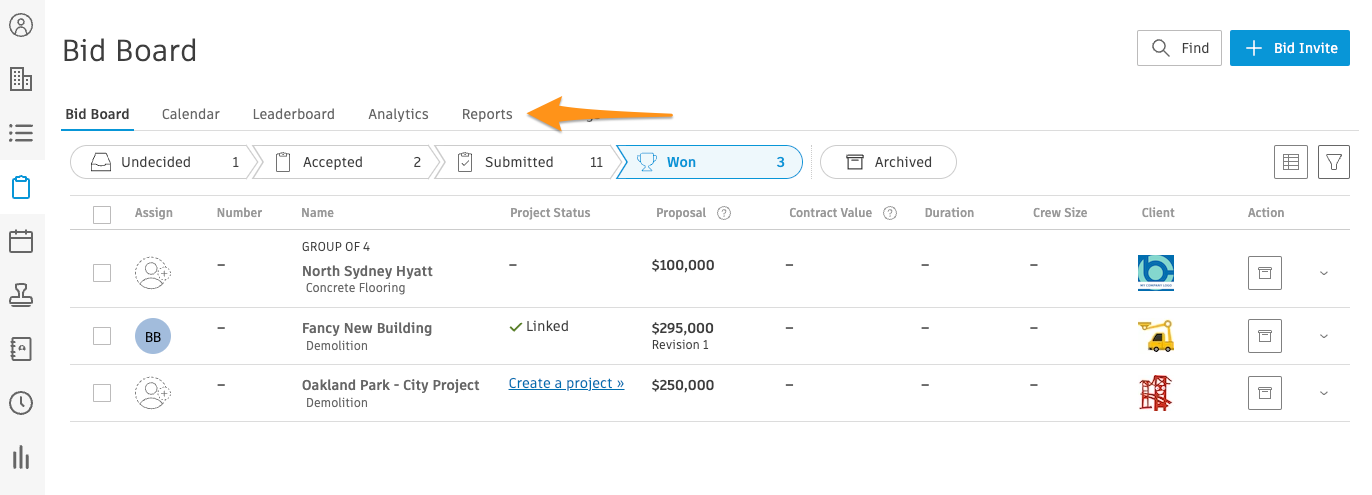
Task: Click the filter funnel icon
Action: coord(1334,162)
